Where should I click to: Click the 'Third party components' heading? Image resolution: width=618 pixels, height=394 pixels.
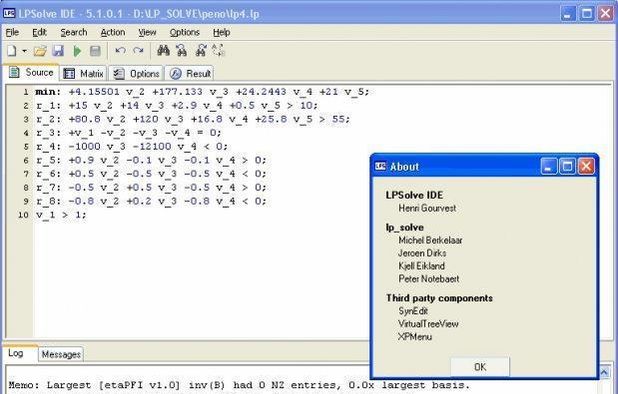coord(439,298)
